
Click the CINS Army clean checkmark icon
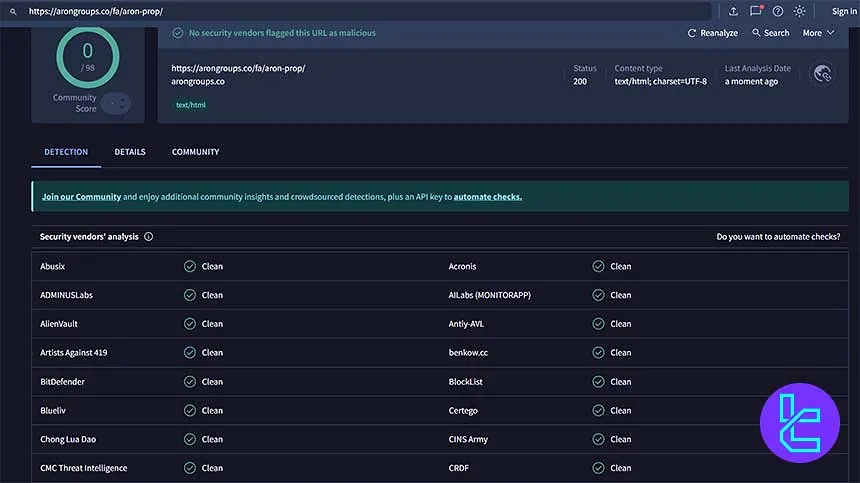click(x=598, y=439)
